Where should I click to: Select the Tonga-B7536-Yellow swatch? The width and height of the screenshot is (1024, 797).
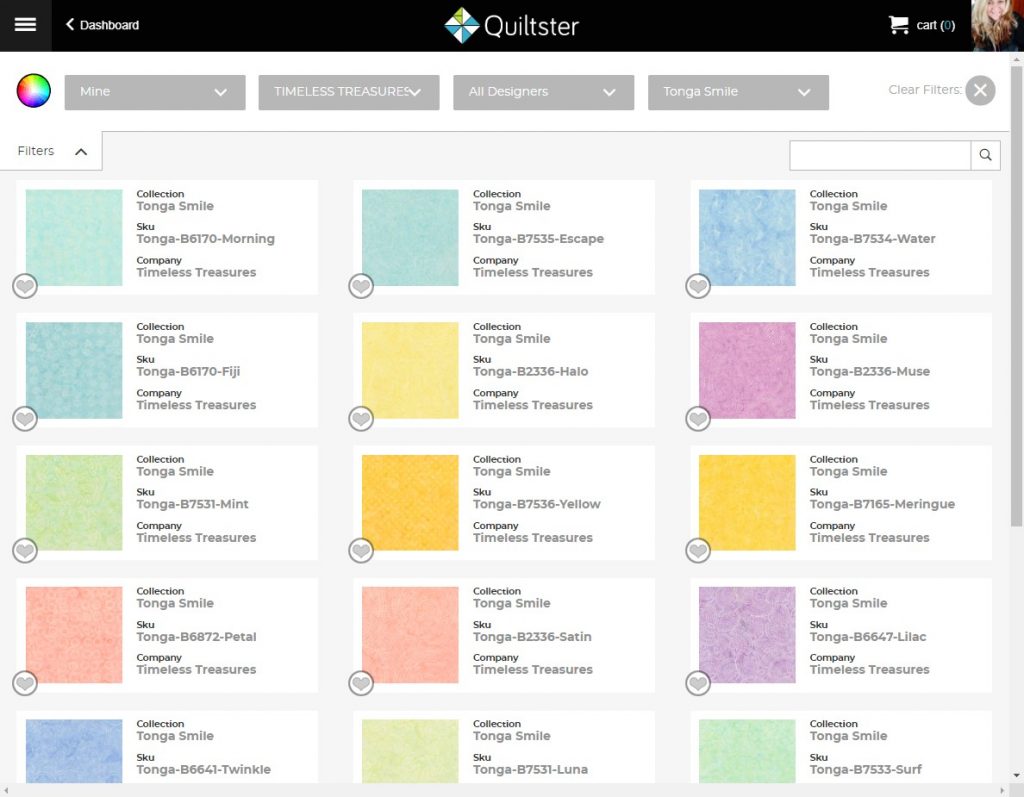(x=410, y=503)
